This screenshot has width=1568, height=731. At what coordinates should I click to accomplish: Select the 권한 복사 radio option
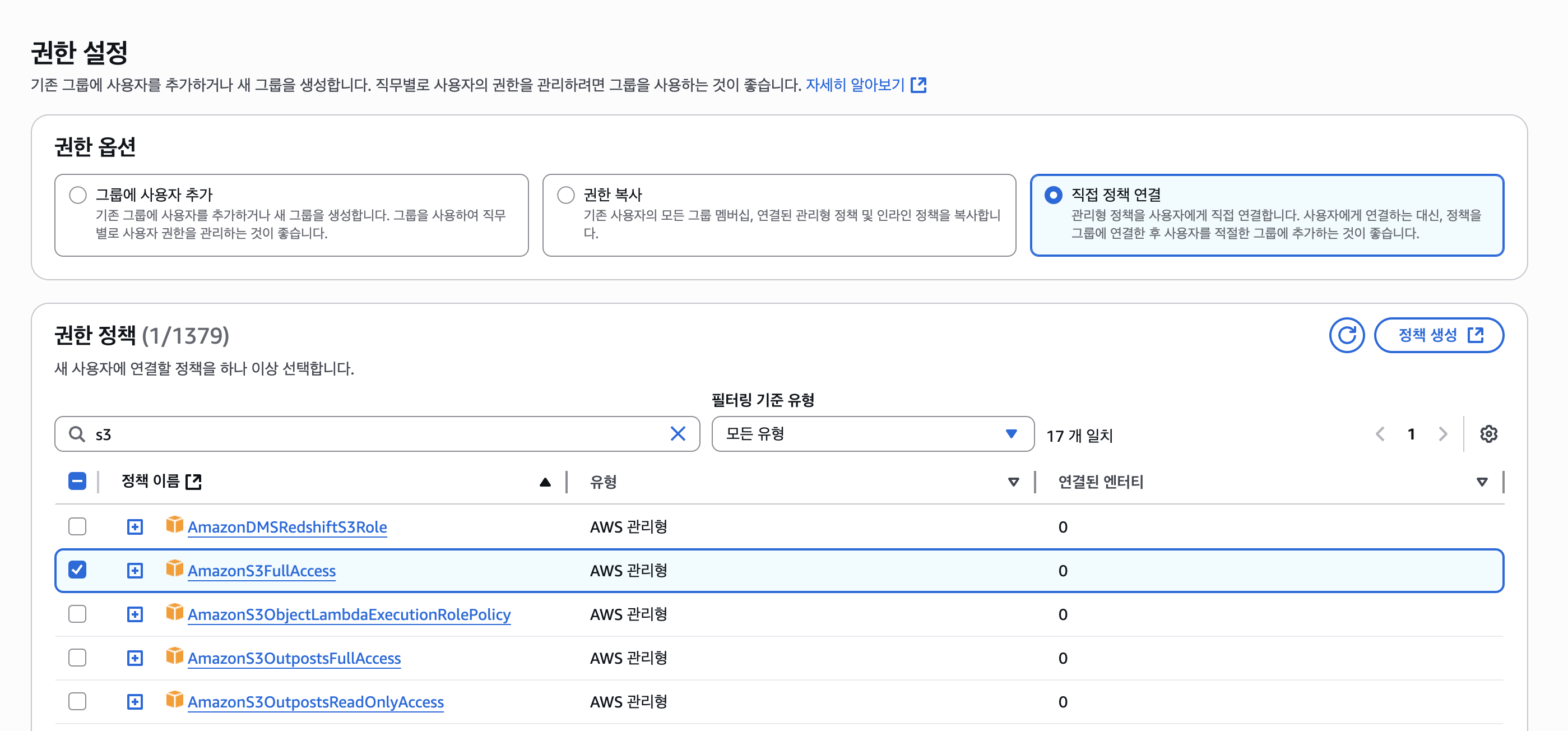(x=565, y=195)
